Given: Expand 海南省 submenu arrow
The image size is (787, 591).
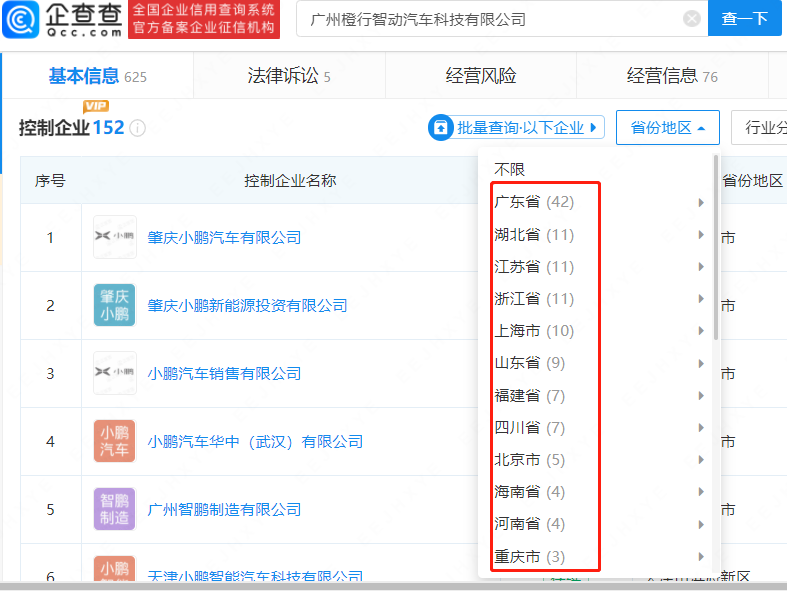Looking at the screenshot, I should pos(701,492).
